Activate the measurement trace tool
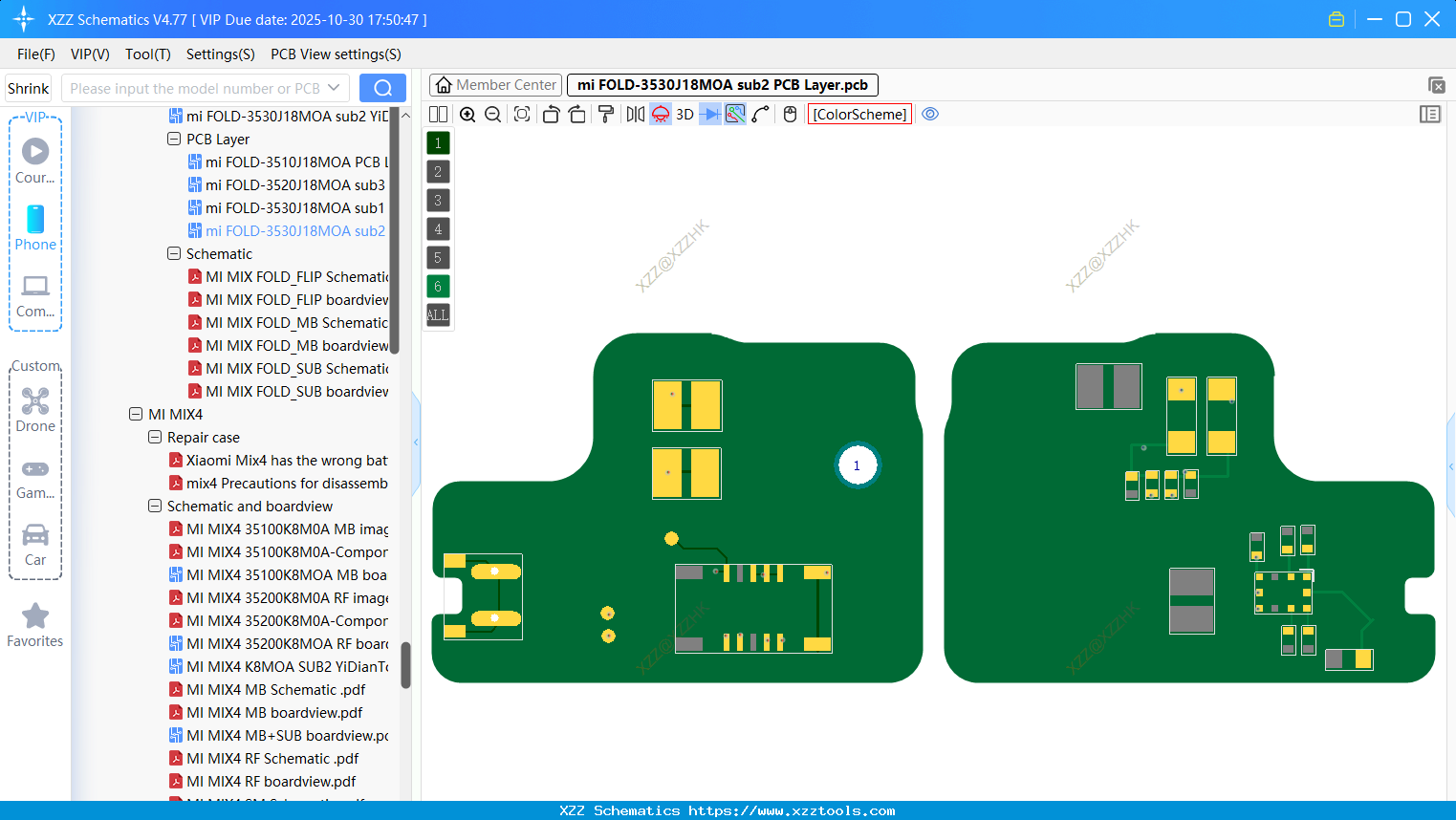This screenshot has height=820, width=1456. 758,114
